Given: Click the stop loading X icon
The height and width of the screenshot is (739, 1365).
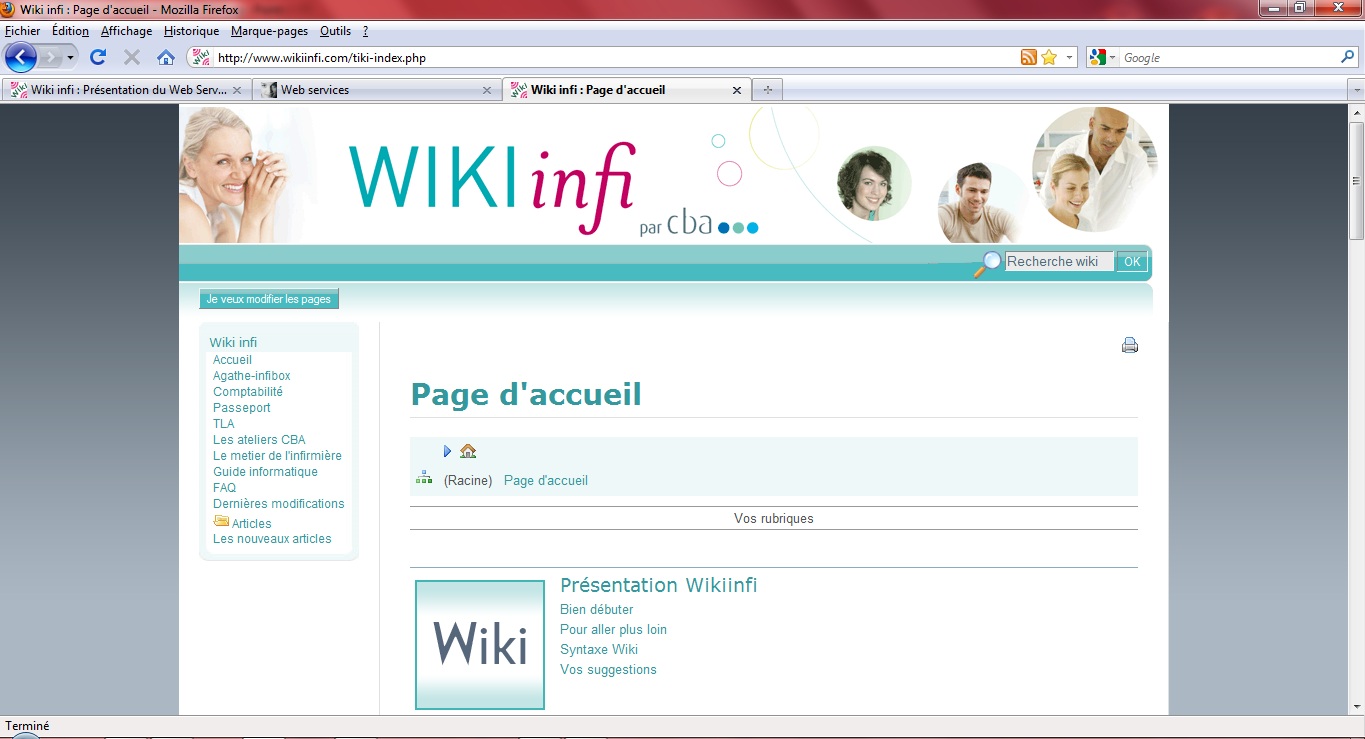Looking at the screenshot, I should pyautogui.click(x=131, y=57).
